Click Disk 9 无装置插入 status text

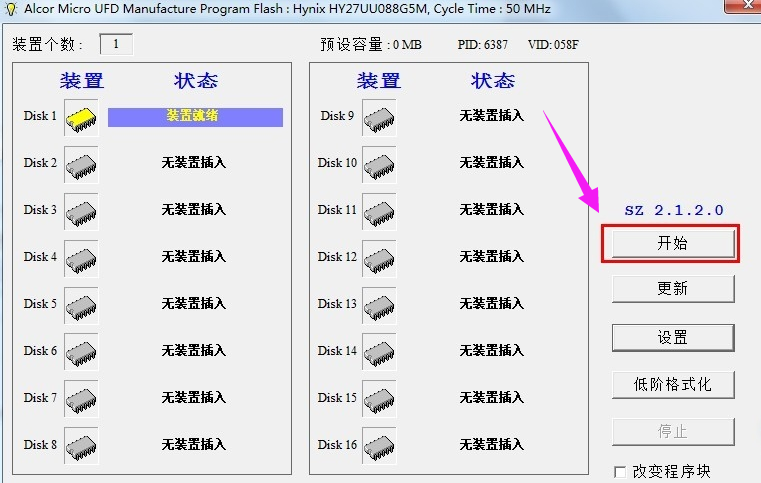click(491, 116)
